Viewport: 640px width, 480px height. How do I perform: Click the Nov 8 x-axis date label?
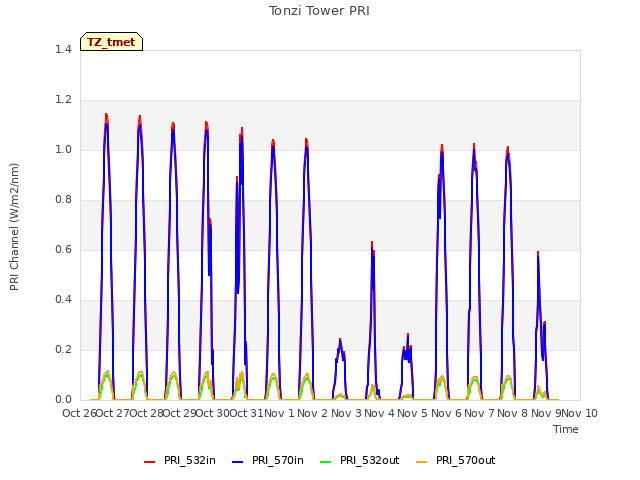513,413
